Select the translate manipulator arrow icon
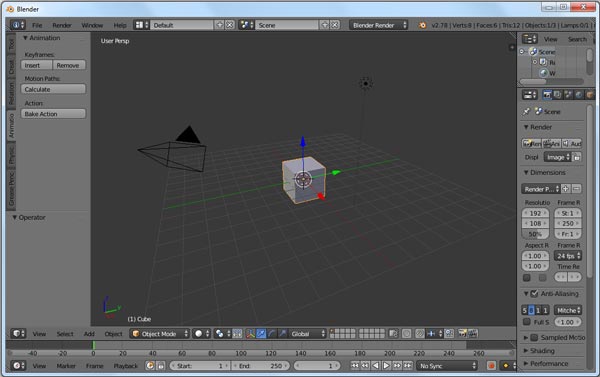This screenshot has height=377, width=600. [x=261, y=334]
